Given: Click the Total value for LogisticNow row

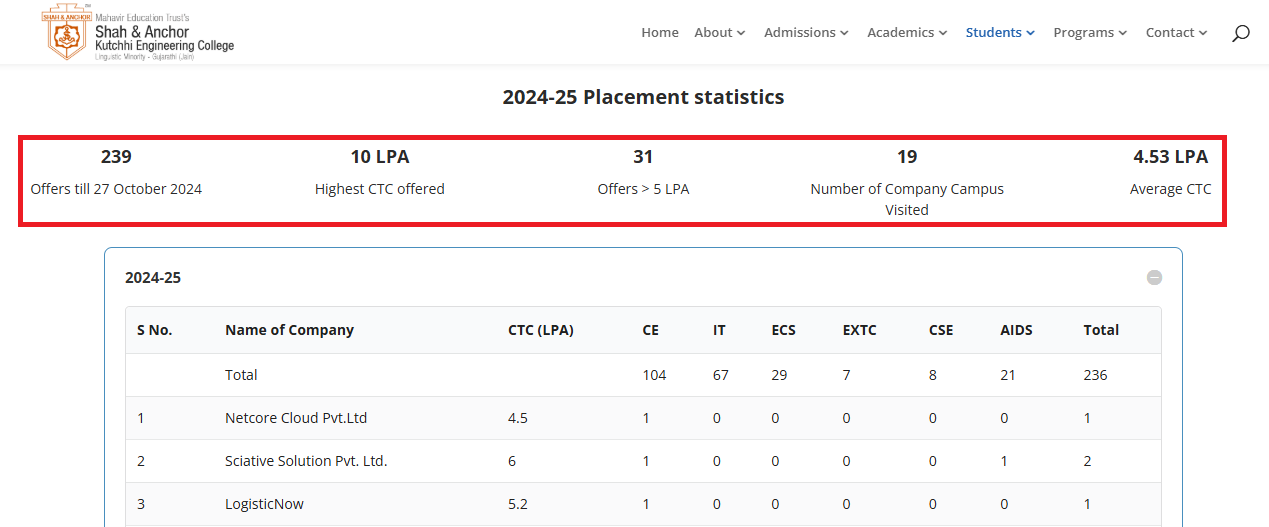Looking at the screenshot, I should (x=1087, y=504).
